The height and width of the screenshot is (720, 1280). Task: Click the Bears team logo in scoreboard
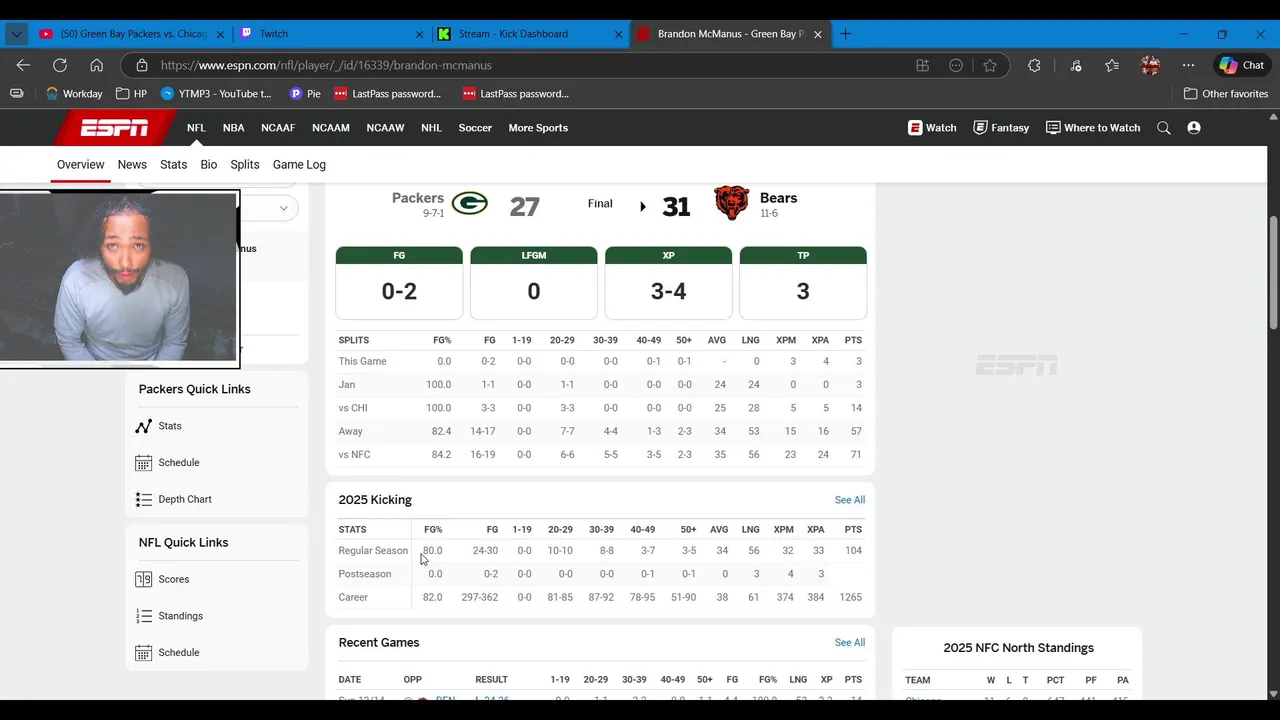pos(732,203)
